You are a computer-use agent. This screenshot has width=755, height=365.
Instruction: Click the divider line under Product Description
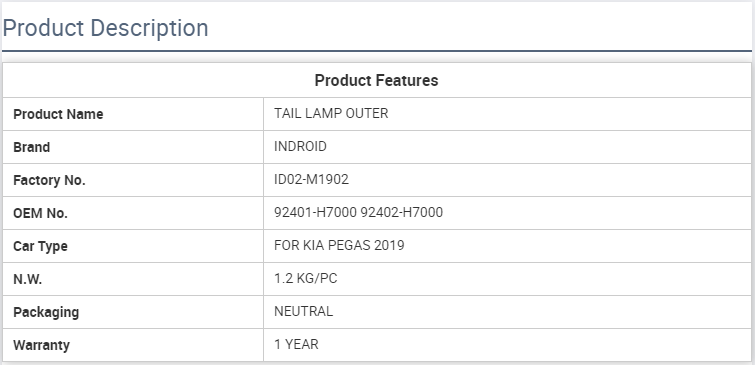coord(377,51)
